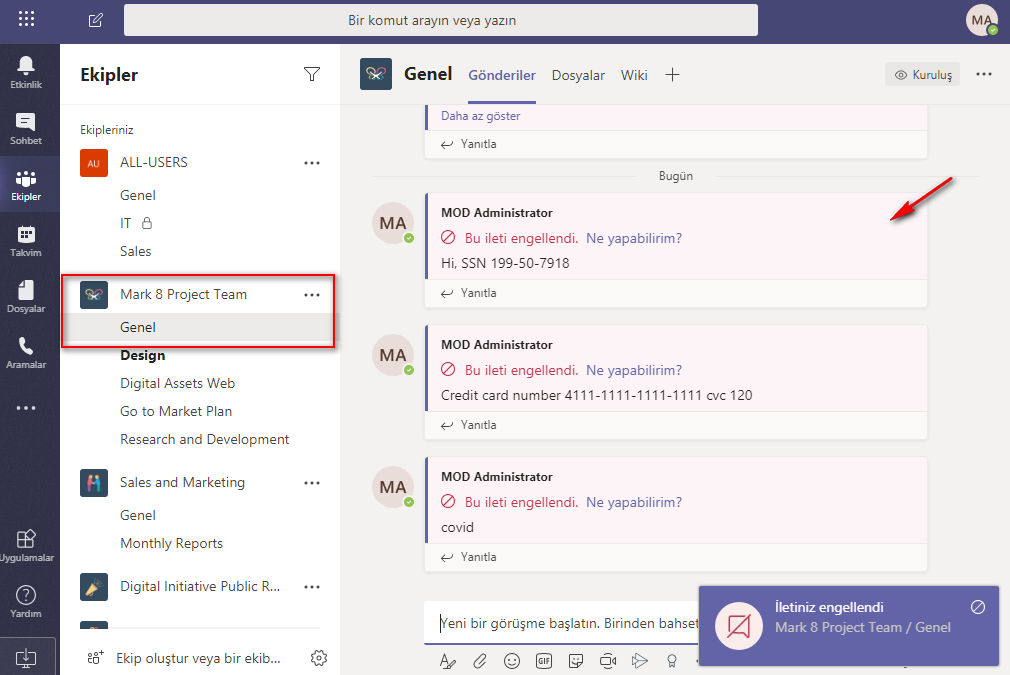Open the profile avatar menu

point(982,20)
